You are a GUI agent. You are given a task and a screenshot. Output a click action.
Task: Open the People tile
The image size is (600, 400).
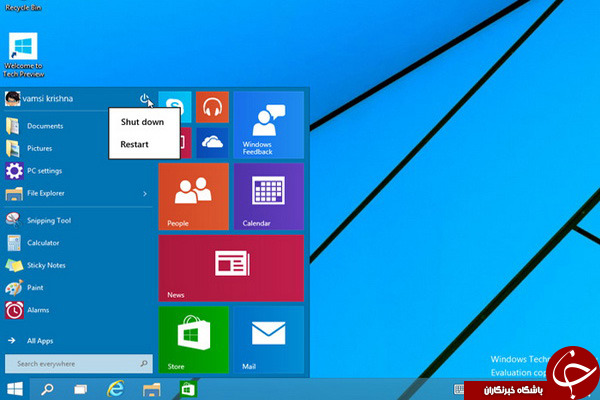click(194, 196)
